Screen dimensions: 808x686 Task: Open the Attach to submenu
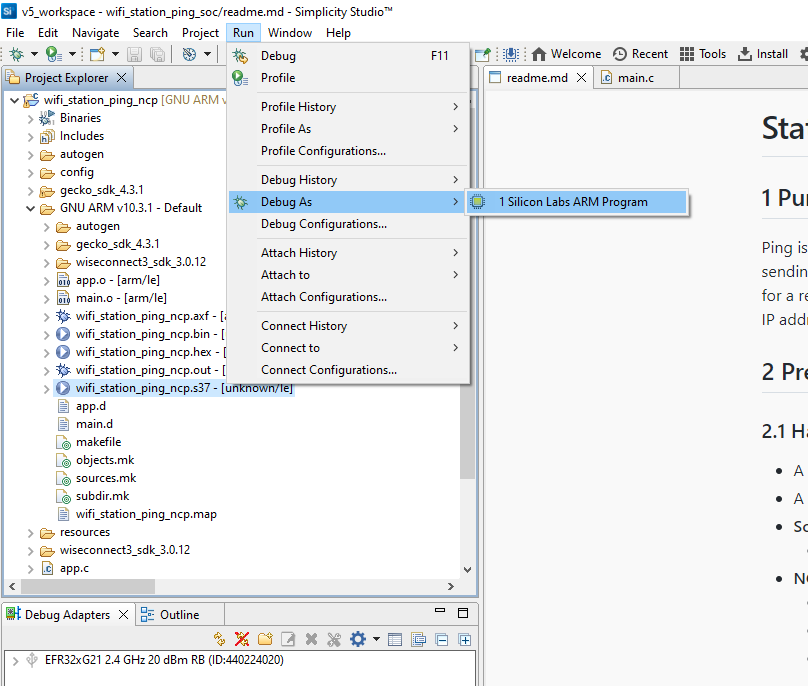(x=349, y=275)
